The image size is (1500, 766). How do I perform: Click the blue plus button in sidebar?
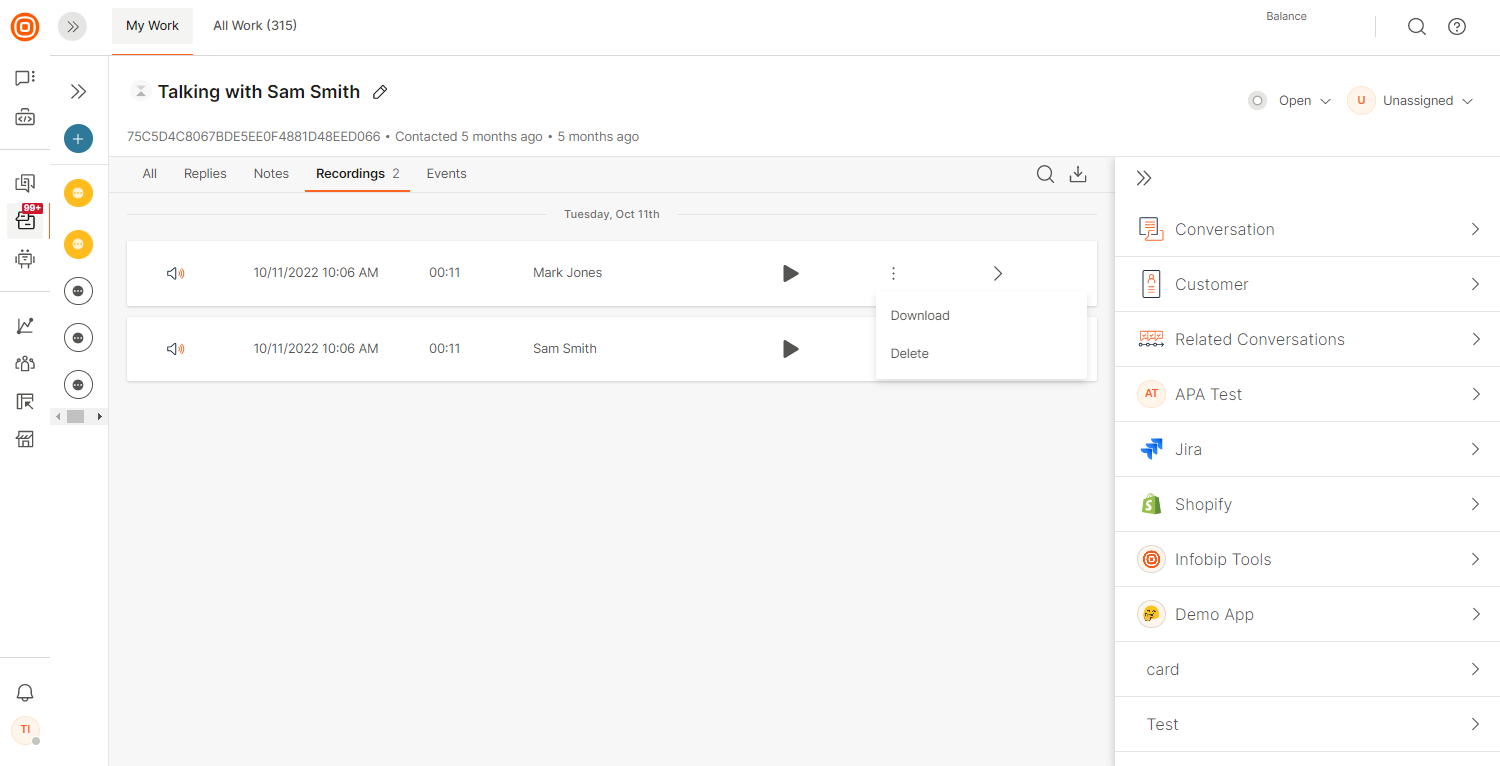78,139
